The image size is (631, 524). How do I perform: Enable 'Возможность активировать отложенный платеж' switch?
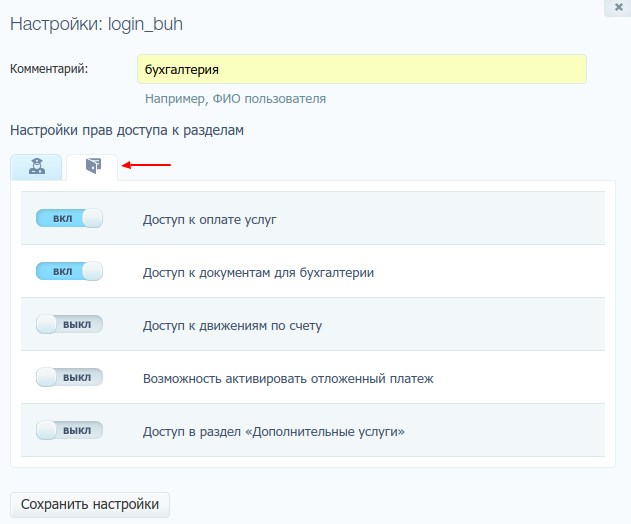coord(69,378)
